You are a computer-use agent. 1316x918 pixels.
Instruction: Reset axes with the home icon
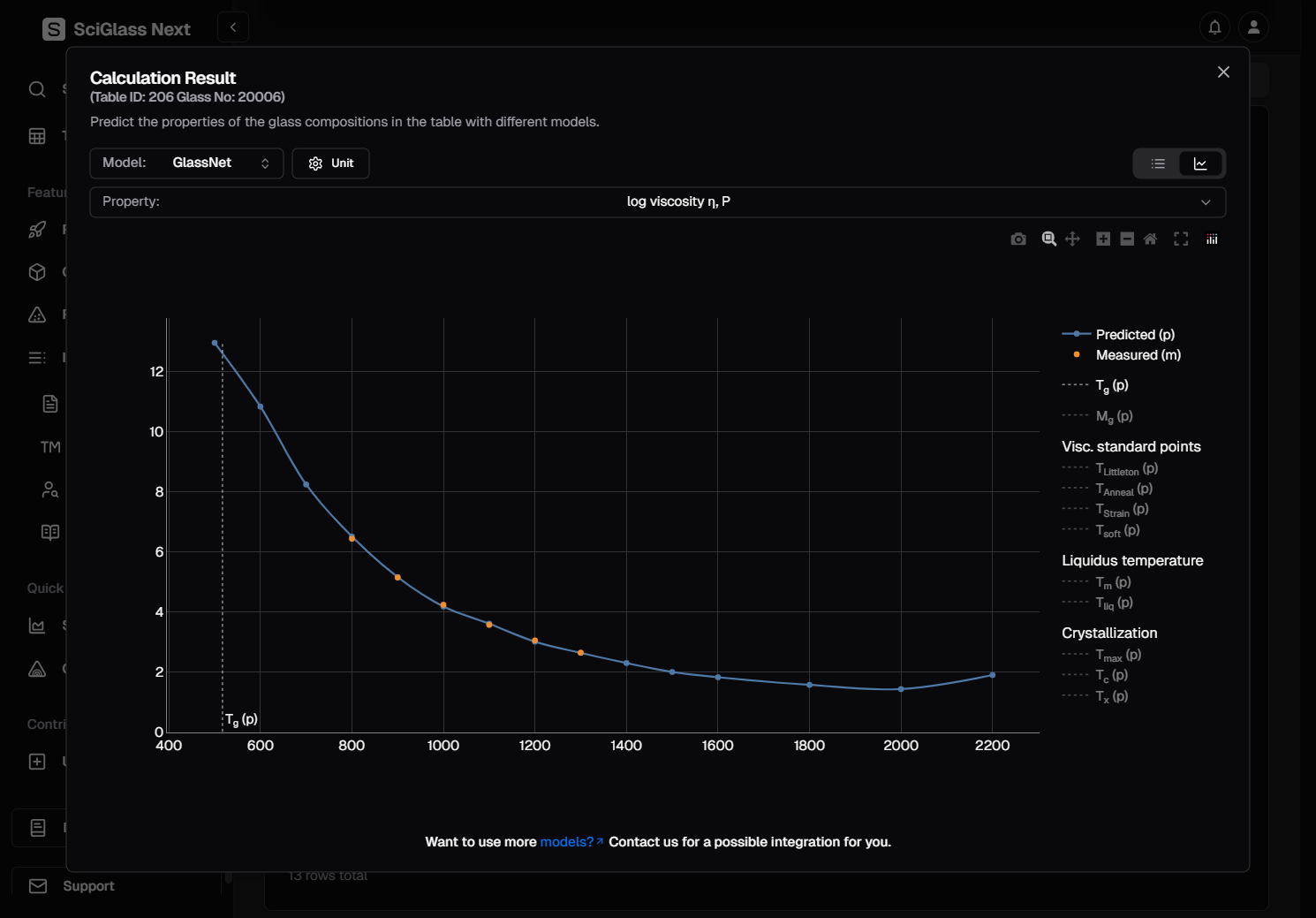point(1150,239)
